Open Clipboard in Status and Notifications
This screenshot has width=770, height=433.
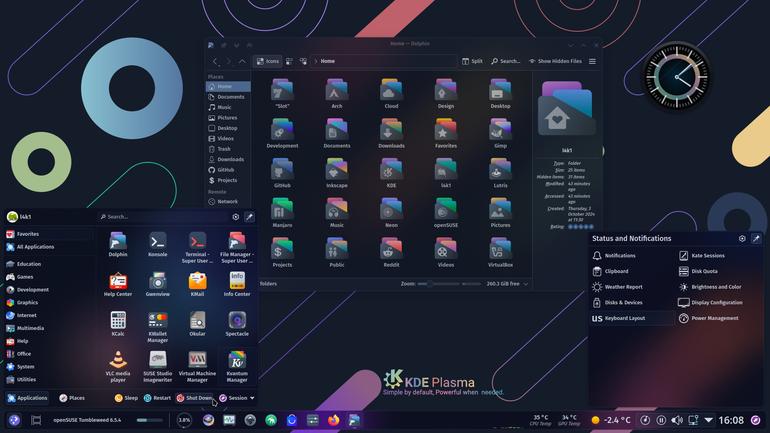pyautogui.click(x=632, y=271)
